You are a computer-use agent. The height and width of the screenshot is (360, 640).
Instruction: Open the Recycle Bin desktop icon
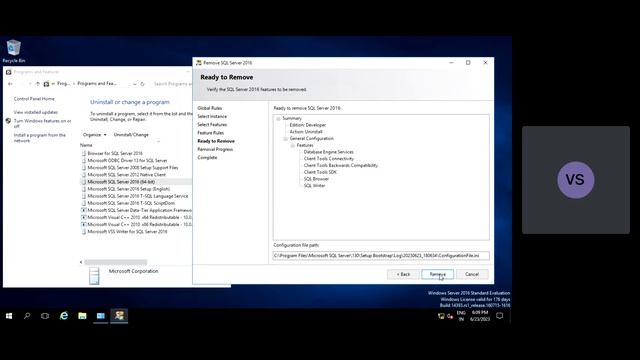(x=13, y=51)
